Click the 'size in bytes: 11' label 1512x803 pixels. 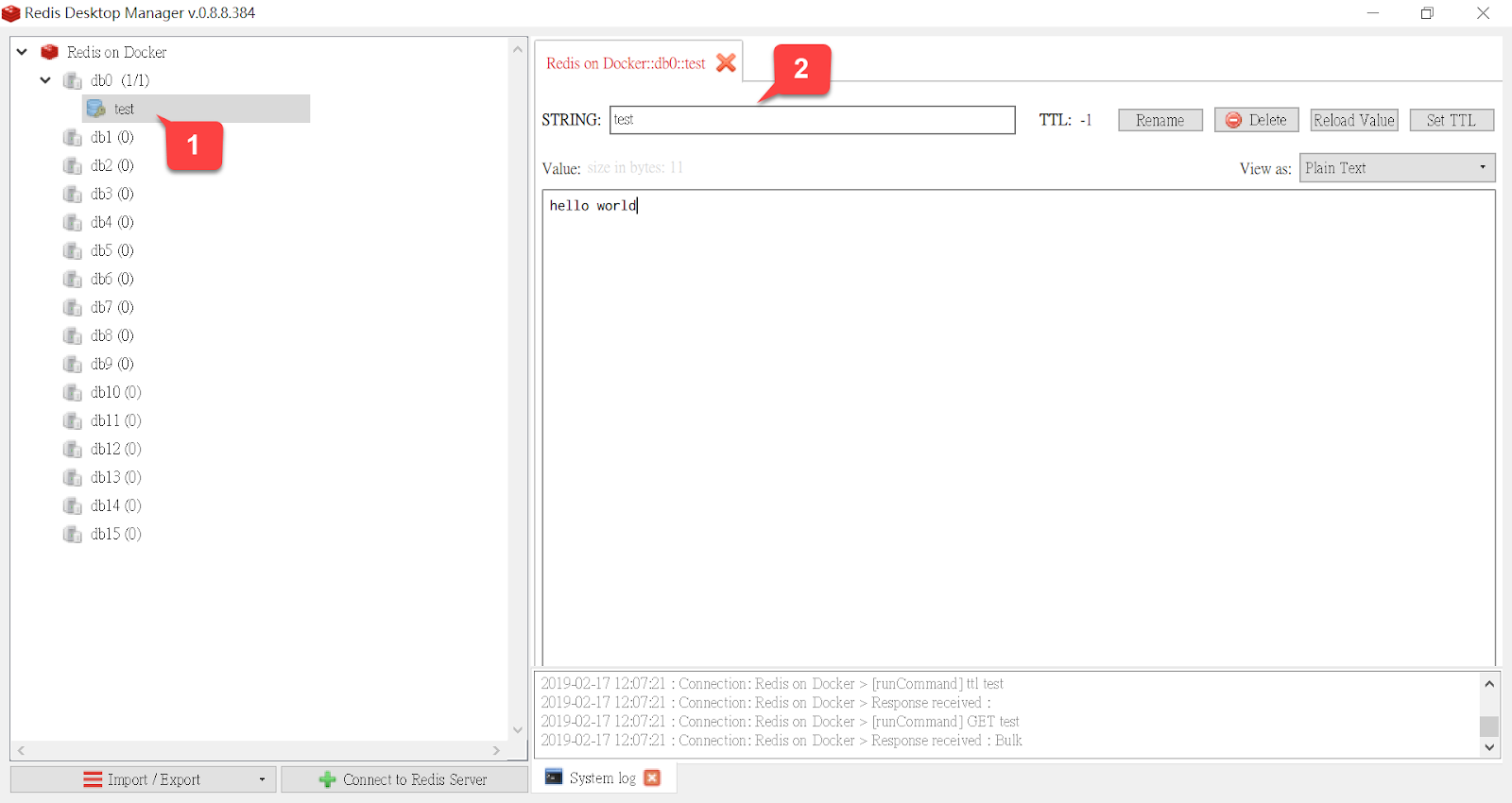pos(635,167)
